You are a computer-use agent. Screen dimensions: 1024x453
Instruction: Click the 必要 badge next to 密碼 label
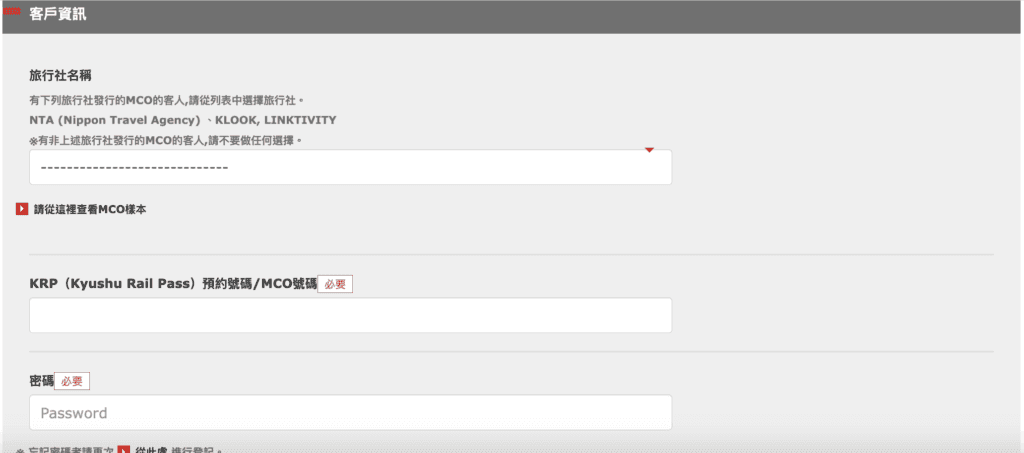[x=72, y=381]
